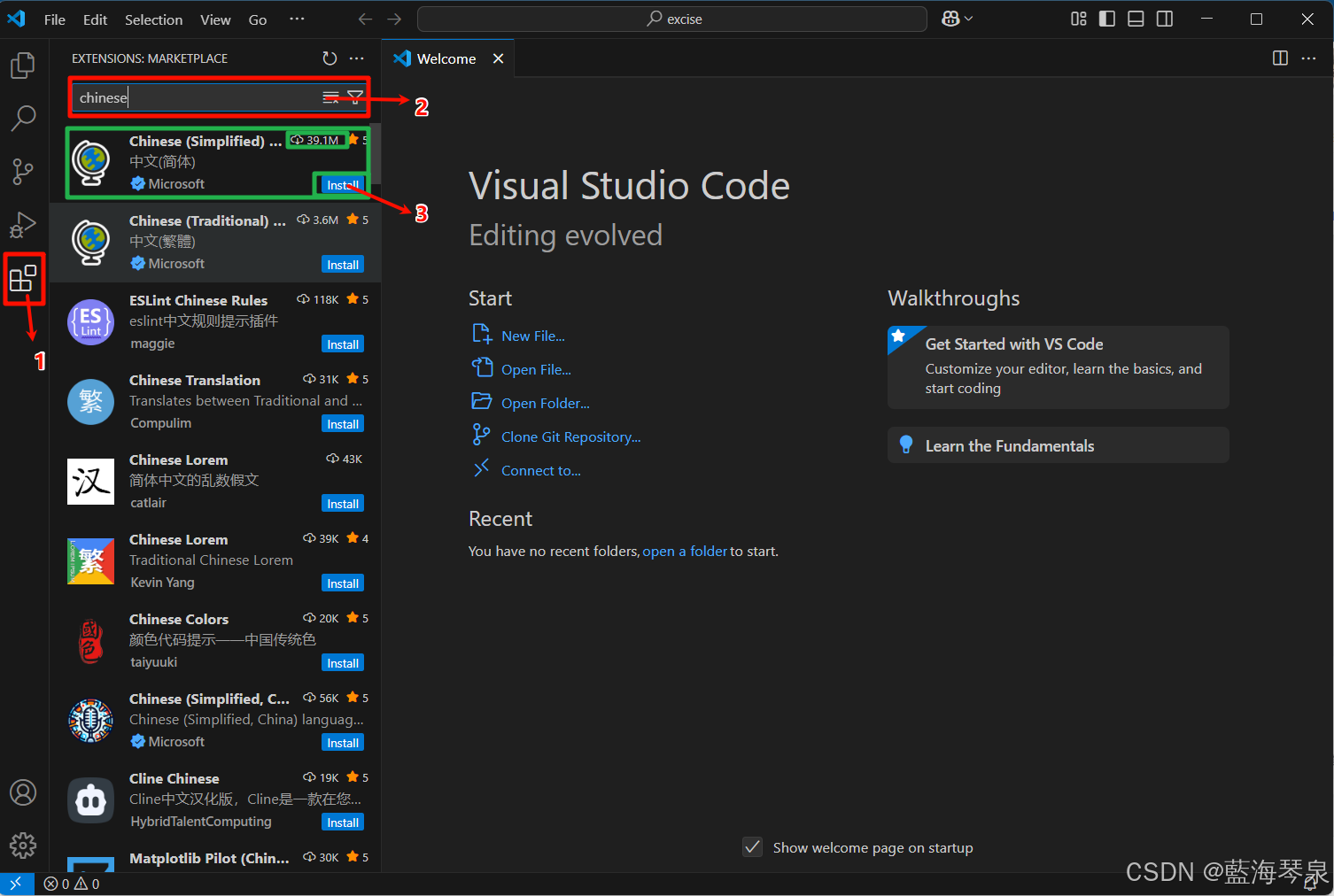Open the remote window status icon

click(16, 884)
